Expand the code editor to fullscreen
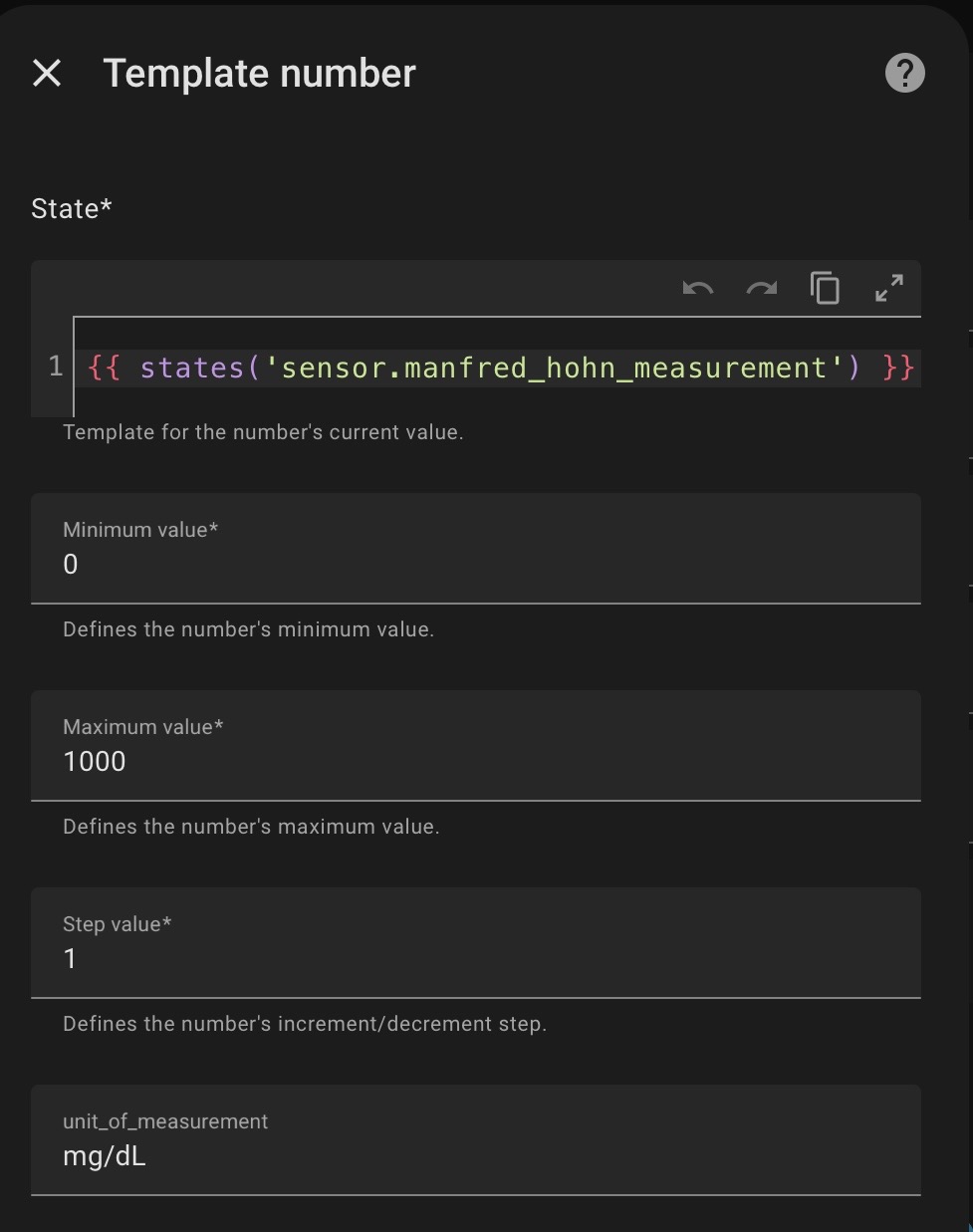This screenshot has width=973, height=1232. coord(888,289)
